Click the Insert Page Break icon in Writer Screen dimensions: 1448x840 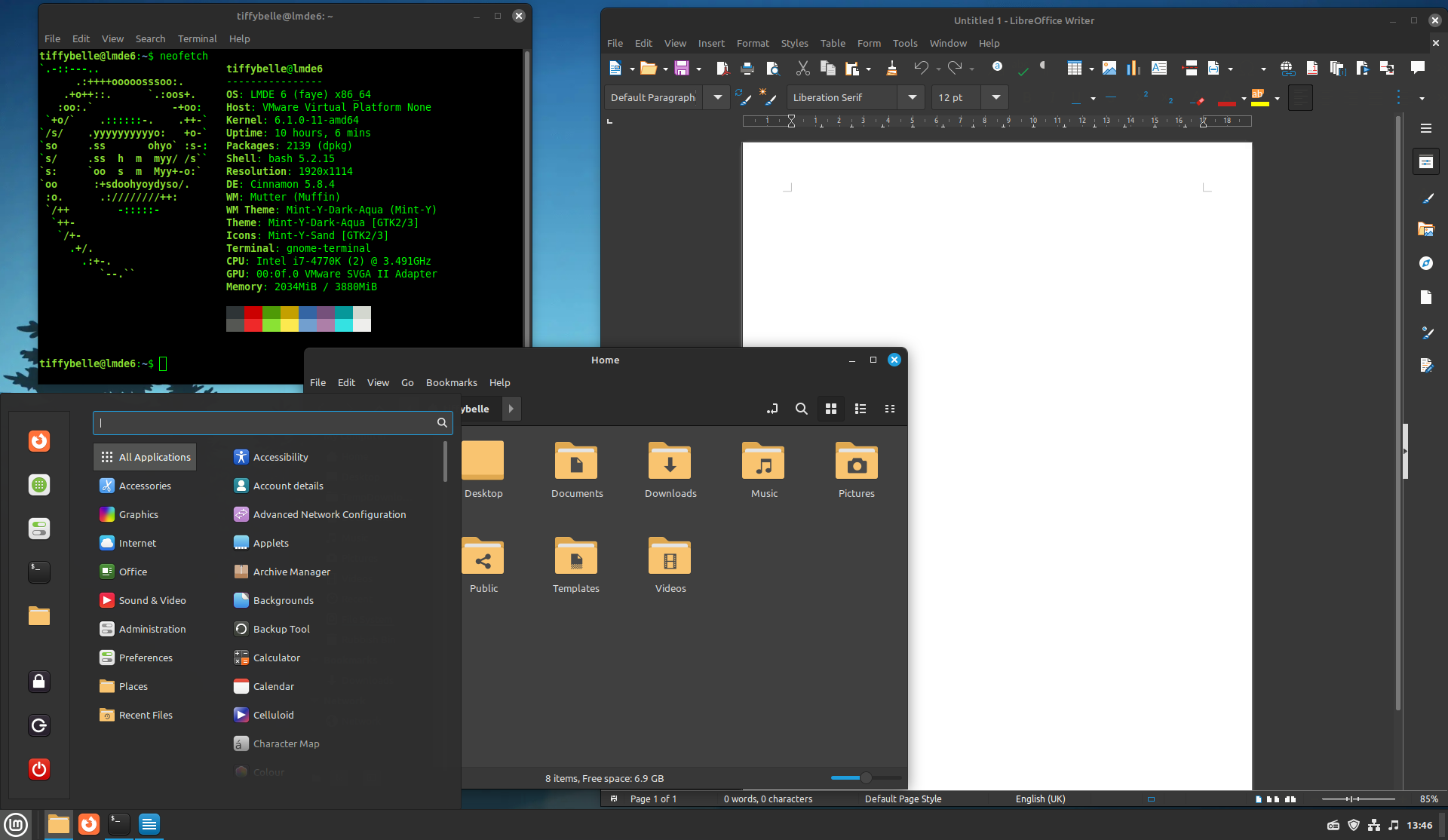pyautogui.click(x=1191, y=69)
